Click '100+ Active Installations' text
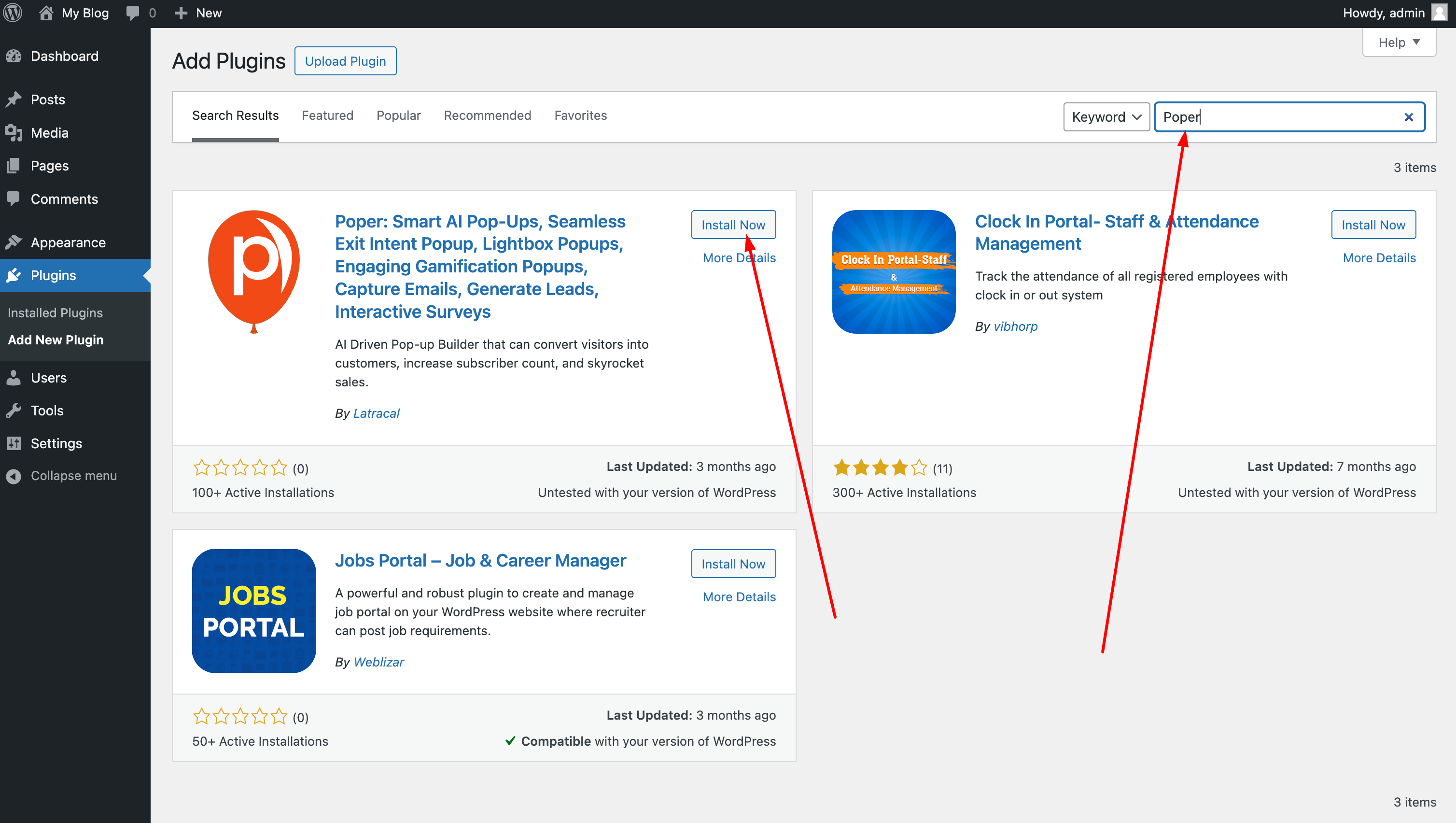The height and width of the screenshot is (823, 1456). tap(263, 493)
